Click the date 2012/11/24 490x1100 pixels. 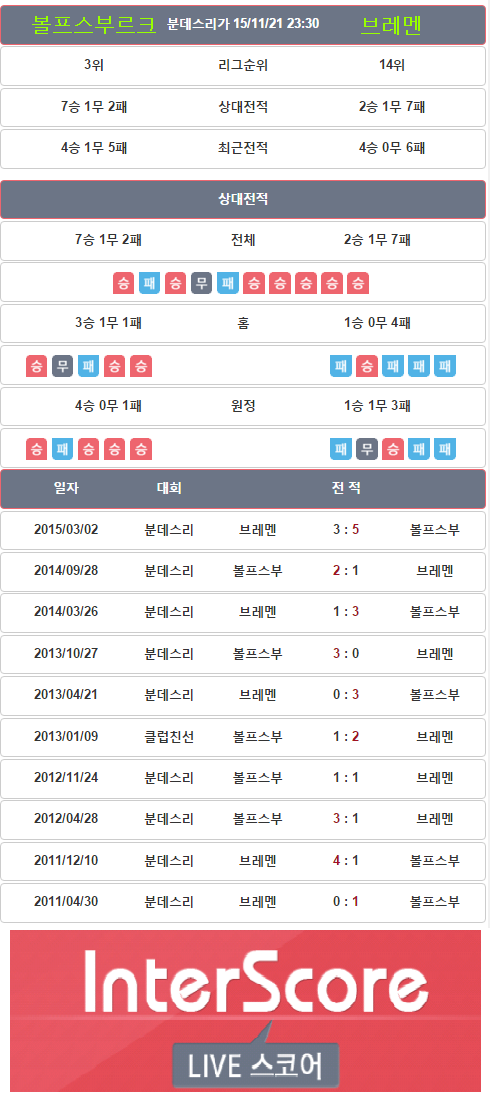[x=67, y=778]
